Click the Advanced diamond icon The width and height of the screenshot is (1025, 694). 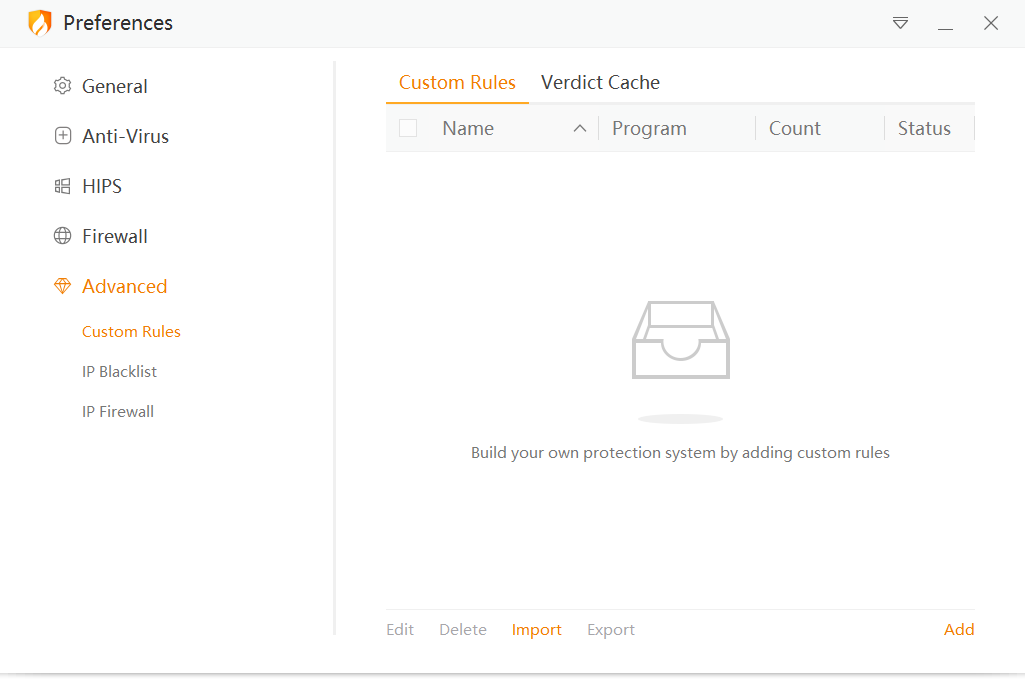[62, 286]
